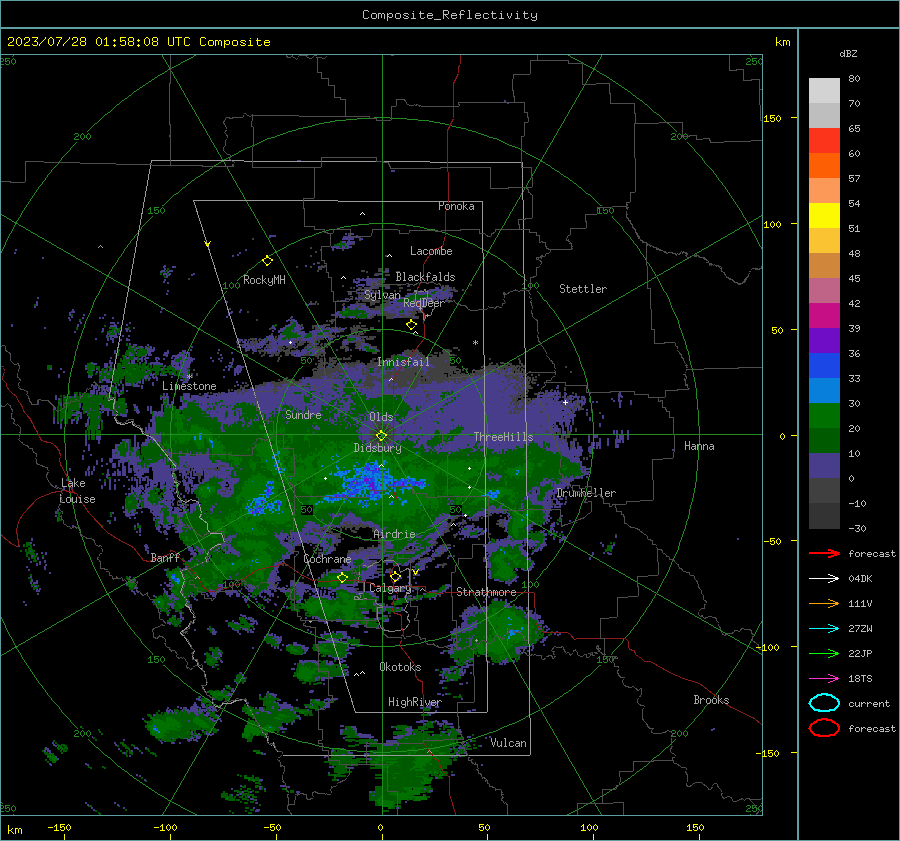Select the purple 36-39 dBZ legend swatch
Viewport: 900px width, 841px height.
(824, 341)
